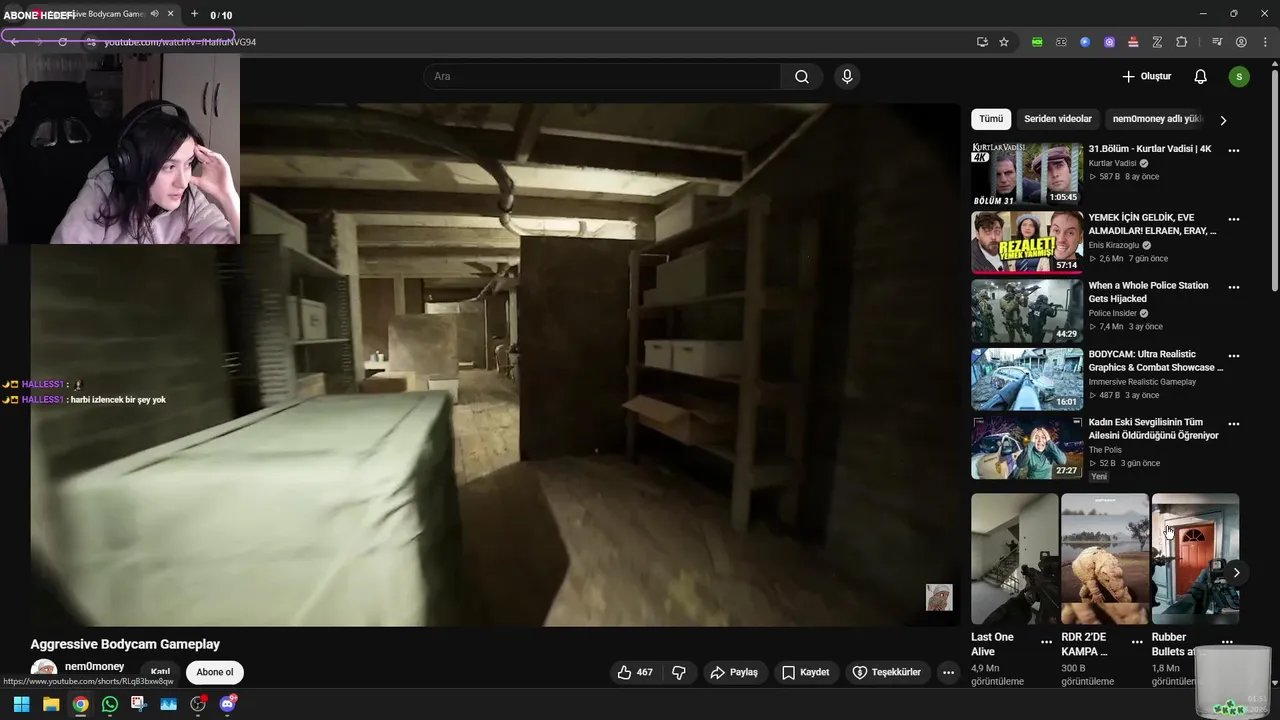Click the purple circle extension icon

(1109, 42)
